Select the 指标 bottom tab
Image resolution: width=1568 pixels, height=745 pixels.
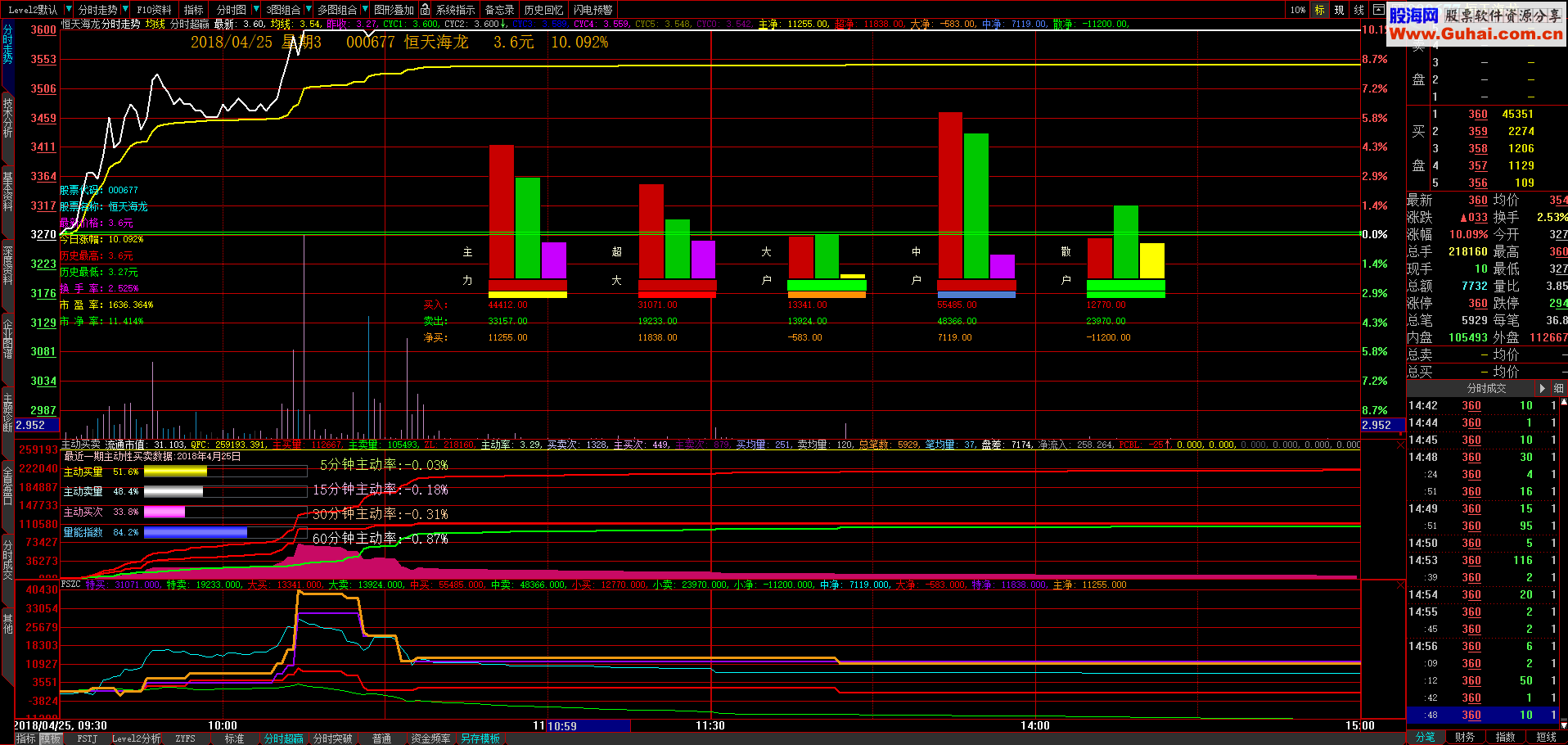click(x=25, y=738)
